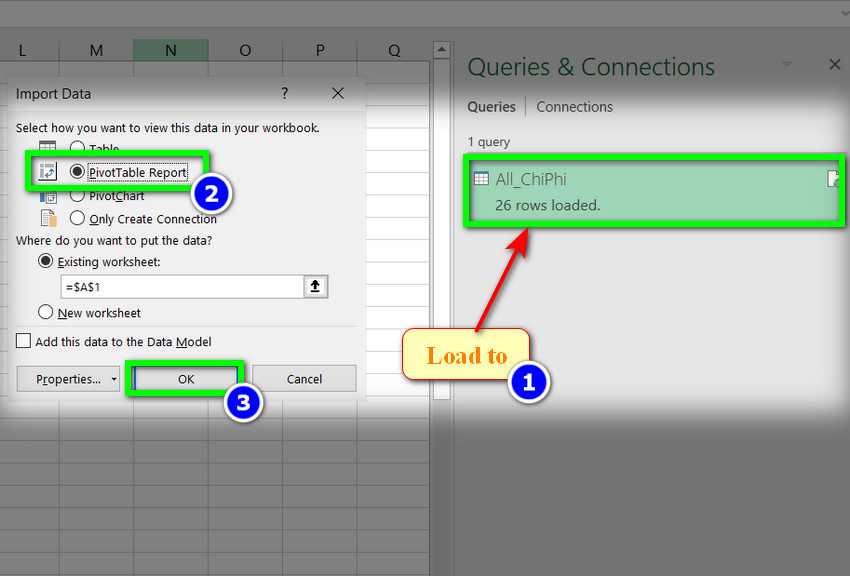Screen dimensions: 850x576
Task: Switch to the Connections tab
Action: [574, 107]
